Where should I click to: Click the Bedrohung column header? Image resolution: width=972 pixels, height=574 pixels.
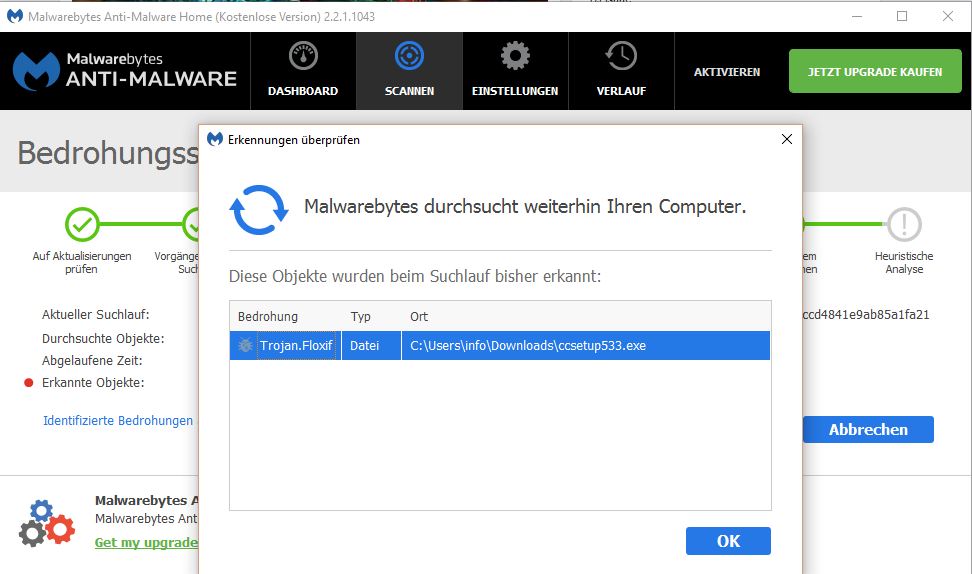pos(268,317)
